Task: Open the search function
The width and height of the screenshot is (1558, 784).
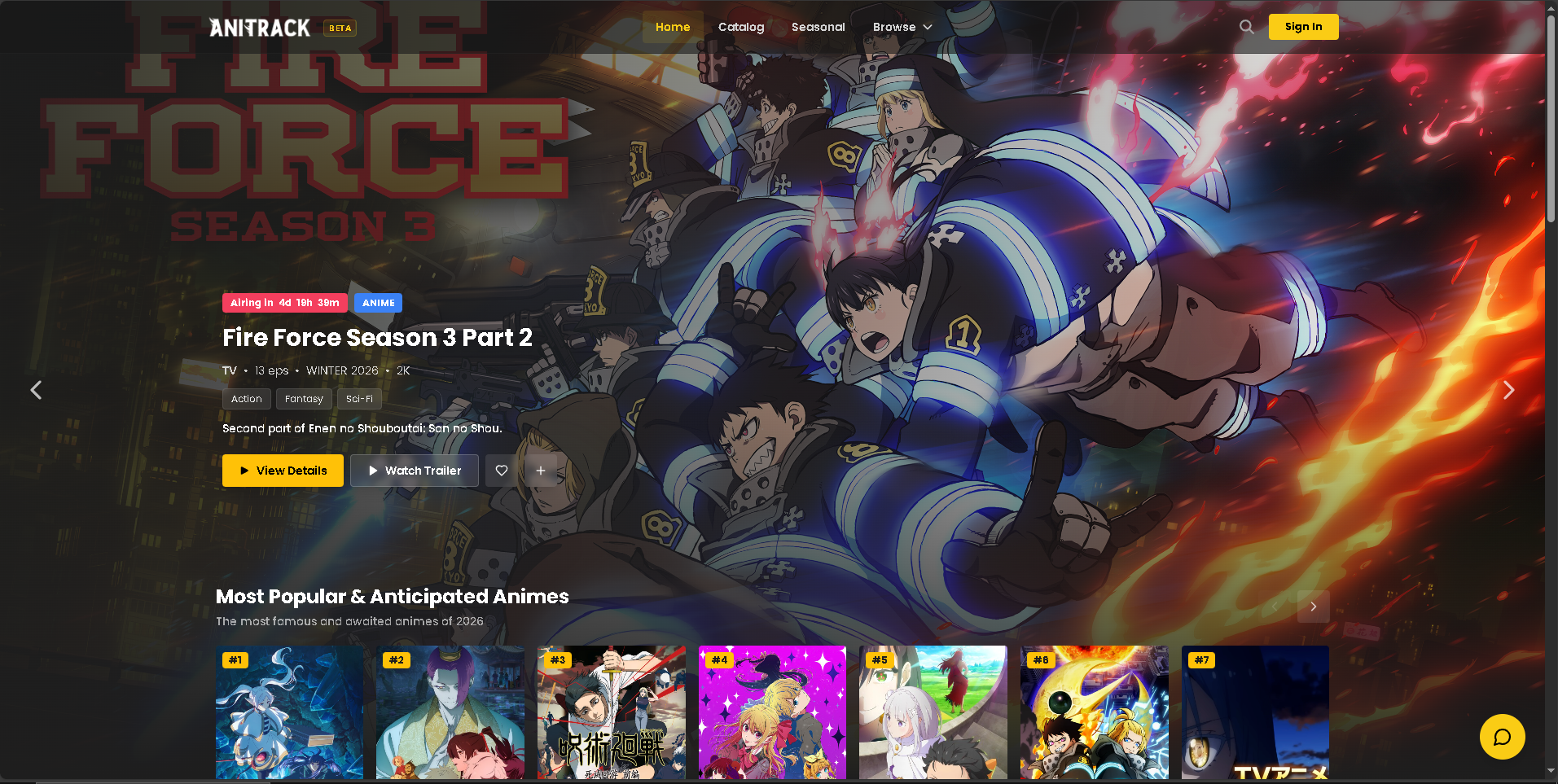Action: pyautogui.click(x=1245, y=26)
